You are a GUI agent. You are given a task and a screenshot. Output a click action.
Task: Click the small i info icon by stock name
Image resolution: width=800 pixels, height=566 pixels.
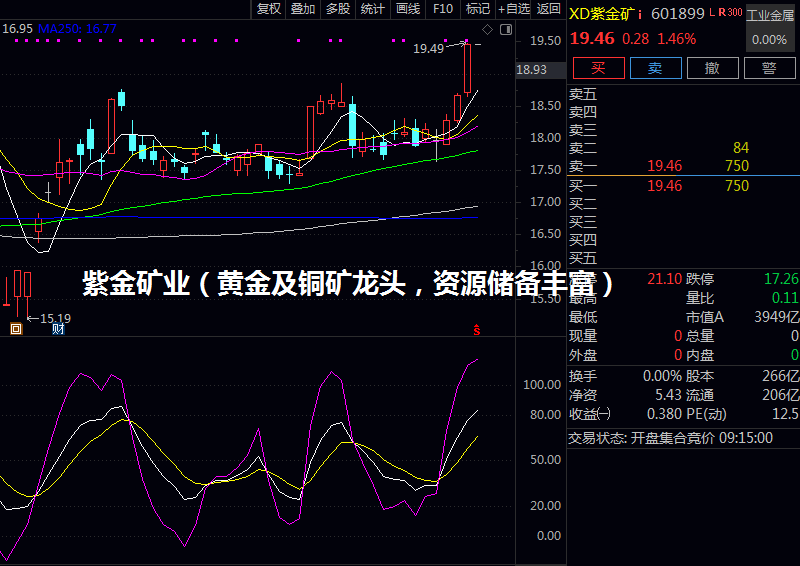coord(640,15)
